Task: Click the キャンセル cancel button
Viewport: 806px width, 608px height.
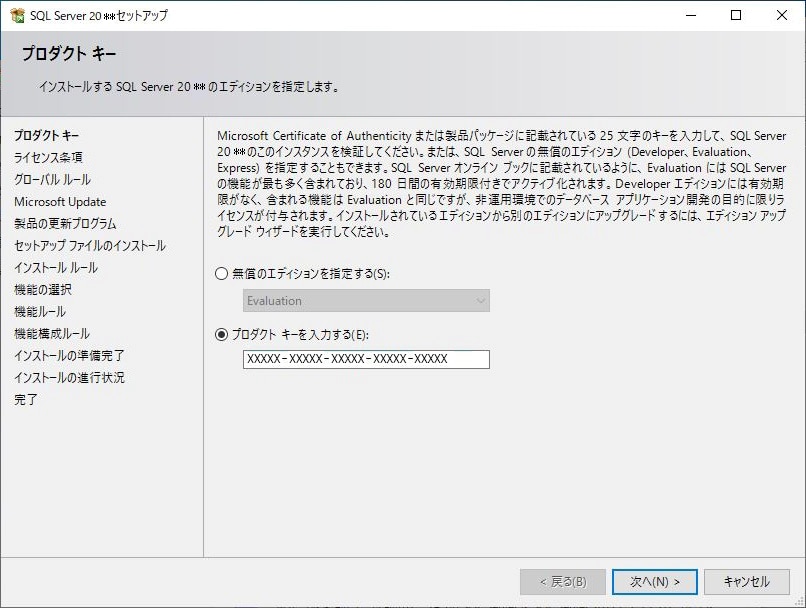Action: (746, 582)
